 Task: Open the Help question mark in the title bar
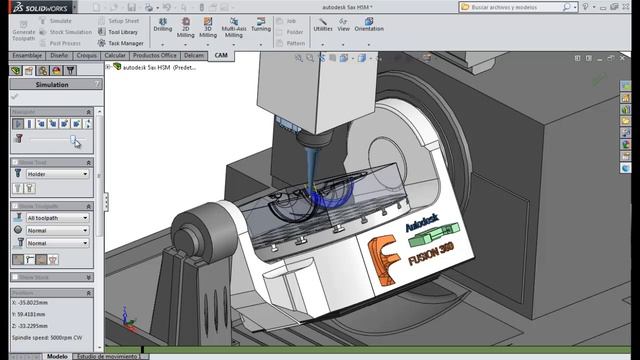coord(586,7)
